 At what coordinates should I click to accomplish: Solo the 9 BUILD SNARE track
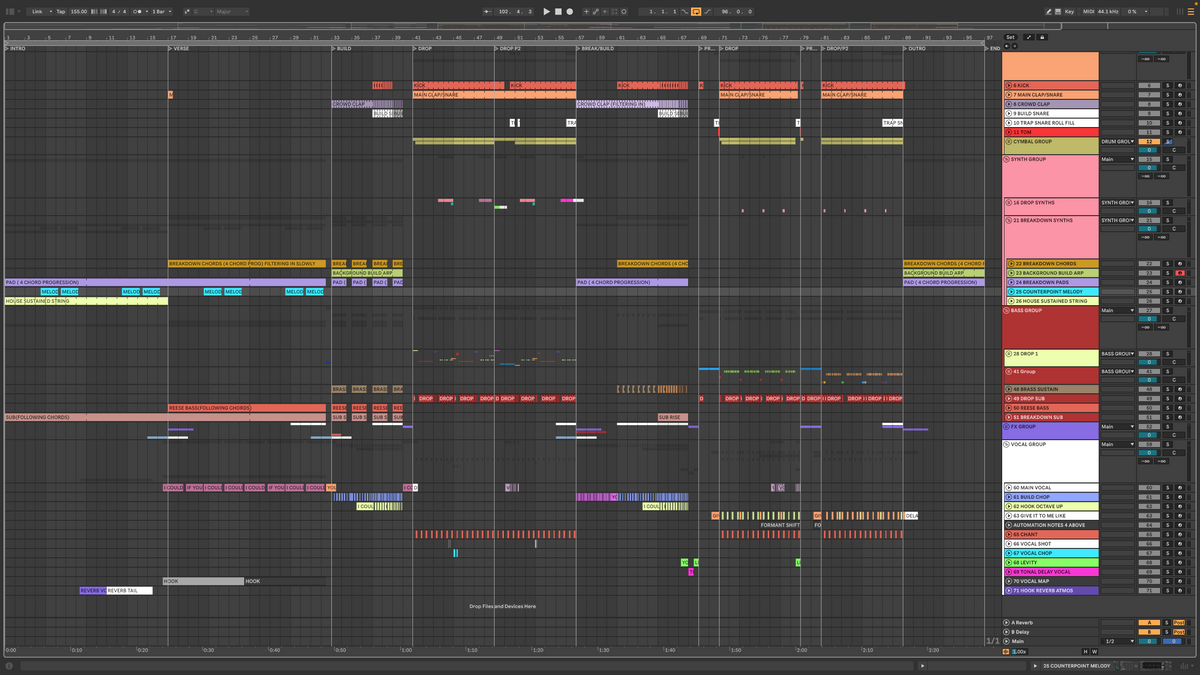1166,114
